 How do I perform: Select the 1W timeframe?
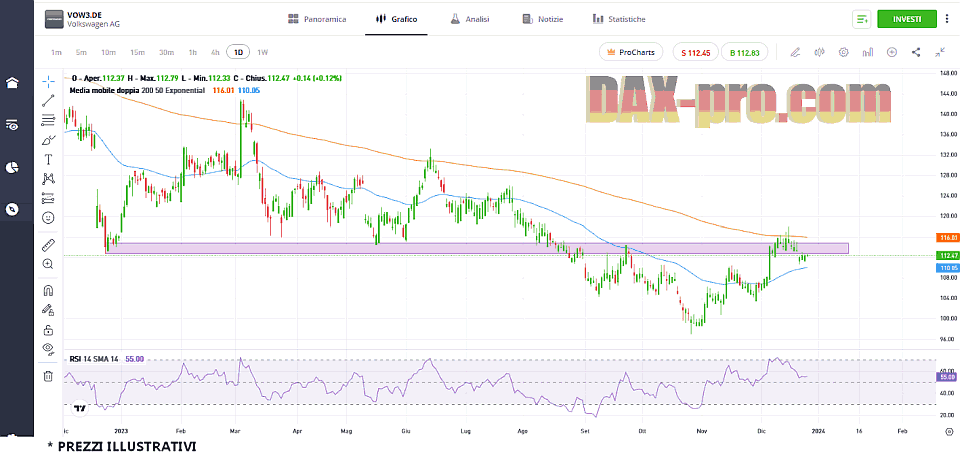pos(263,53)
